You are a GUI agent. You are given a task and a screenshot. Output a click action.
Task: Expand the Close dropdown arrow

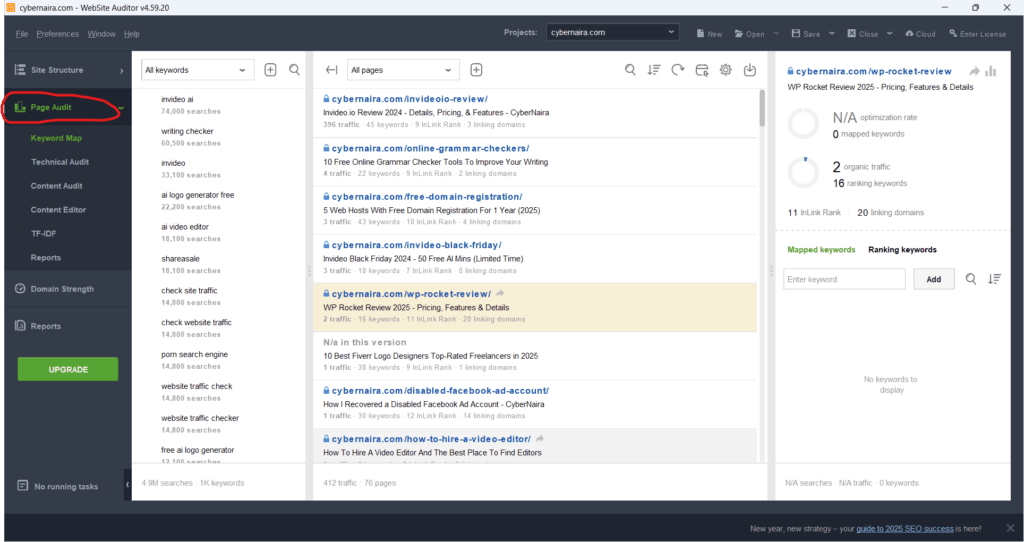coord(889,33)
